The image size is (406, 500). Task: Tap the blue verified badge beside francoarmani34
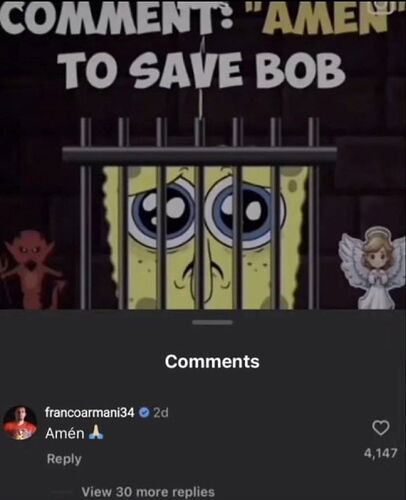pyautogui.click(x=144, y=413)
